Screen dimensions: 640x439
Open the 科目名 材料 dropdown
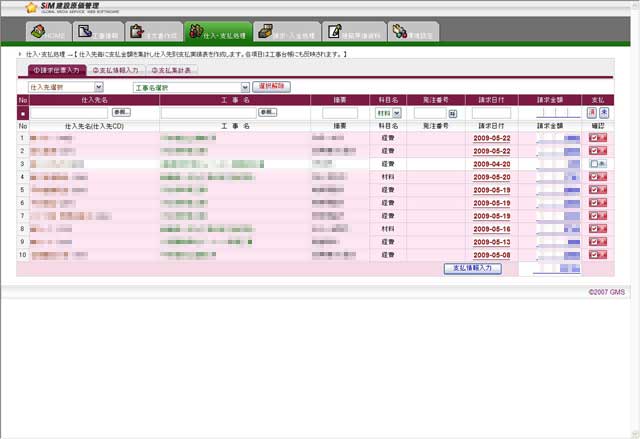tap(387, 113)
